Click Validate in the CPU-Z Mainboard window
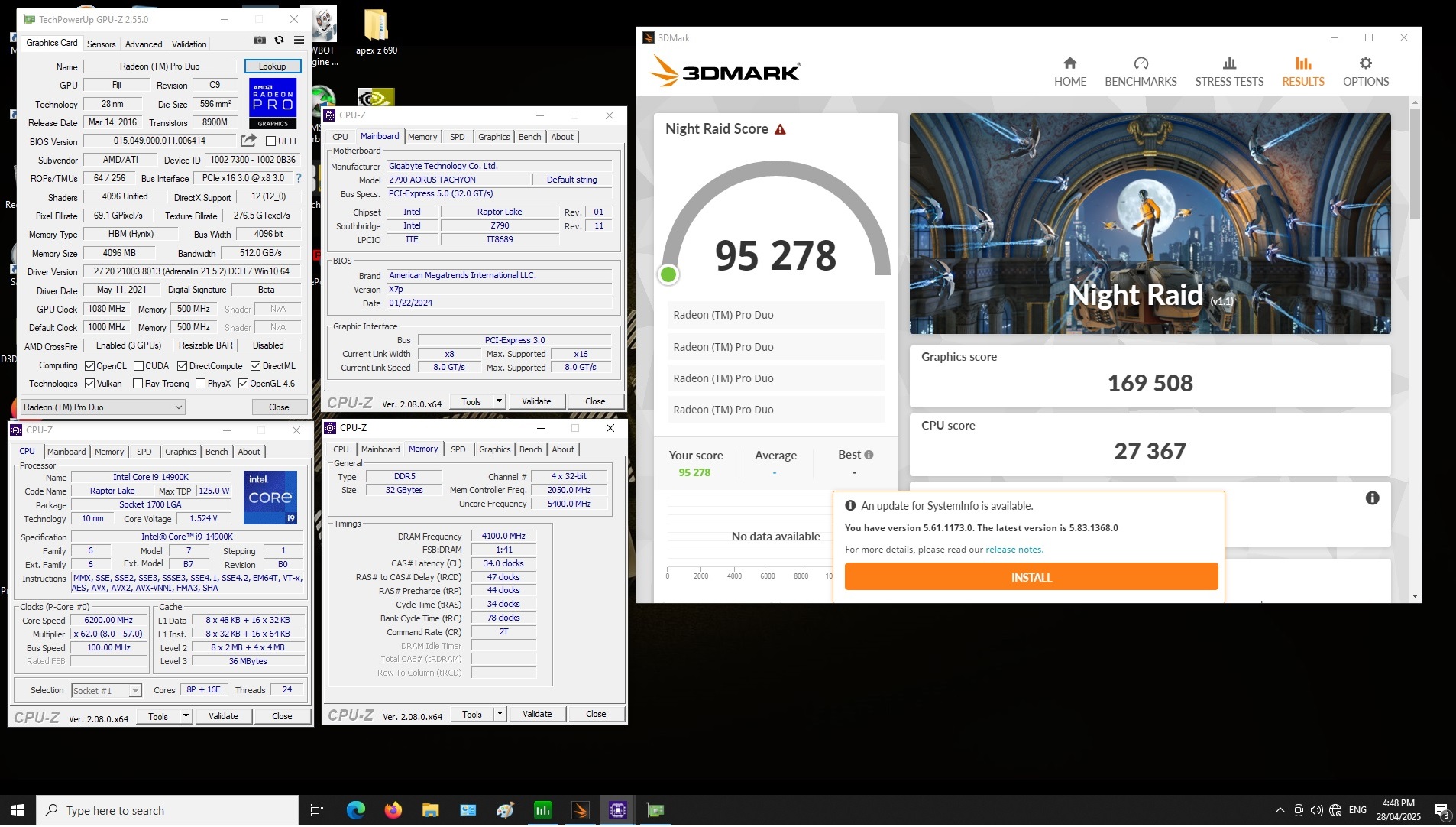Screen dimensions: 1456x827 536,402
